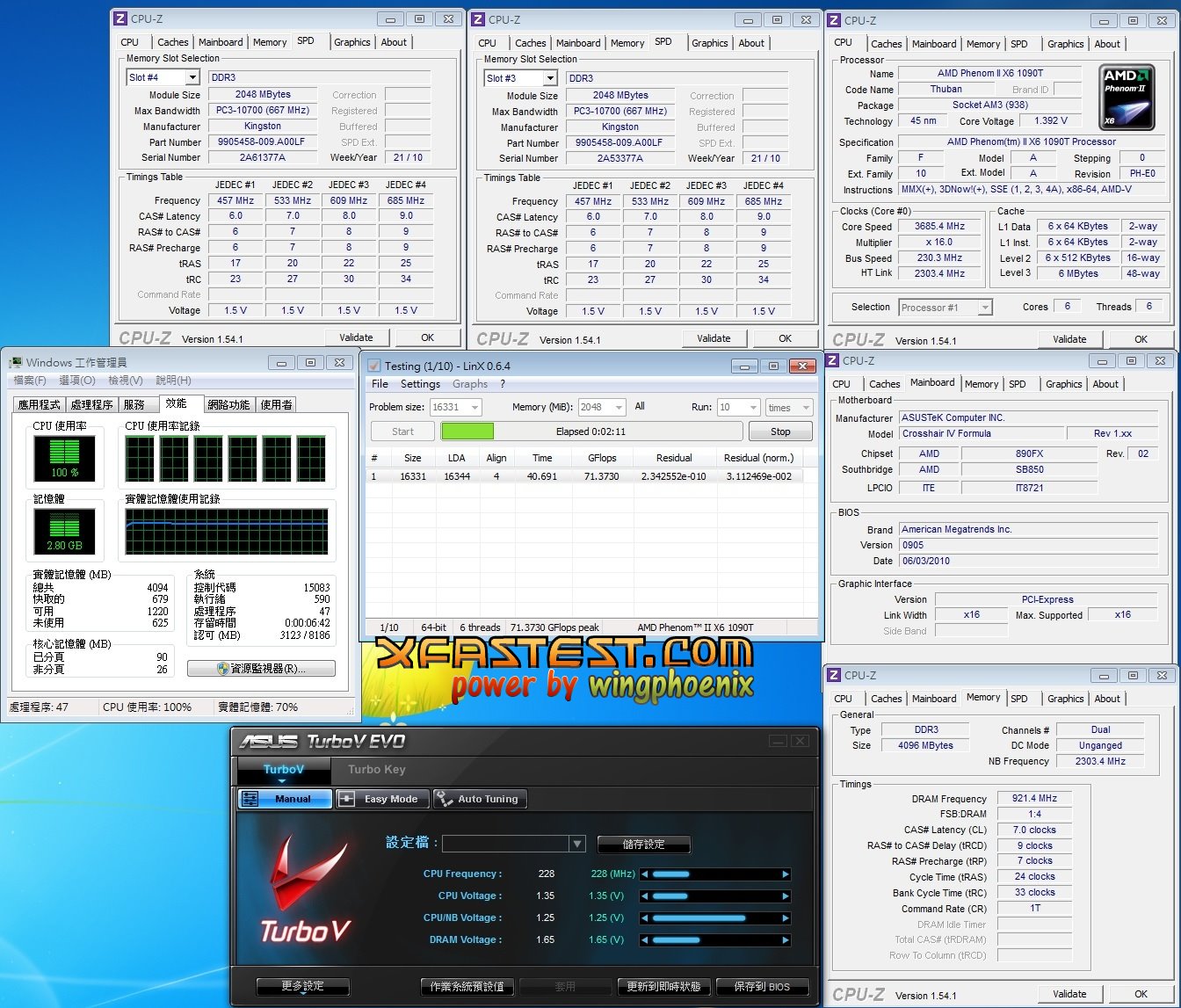Click the Crosshair IV Formula model field

click(x=981, y=433)
